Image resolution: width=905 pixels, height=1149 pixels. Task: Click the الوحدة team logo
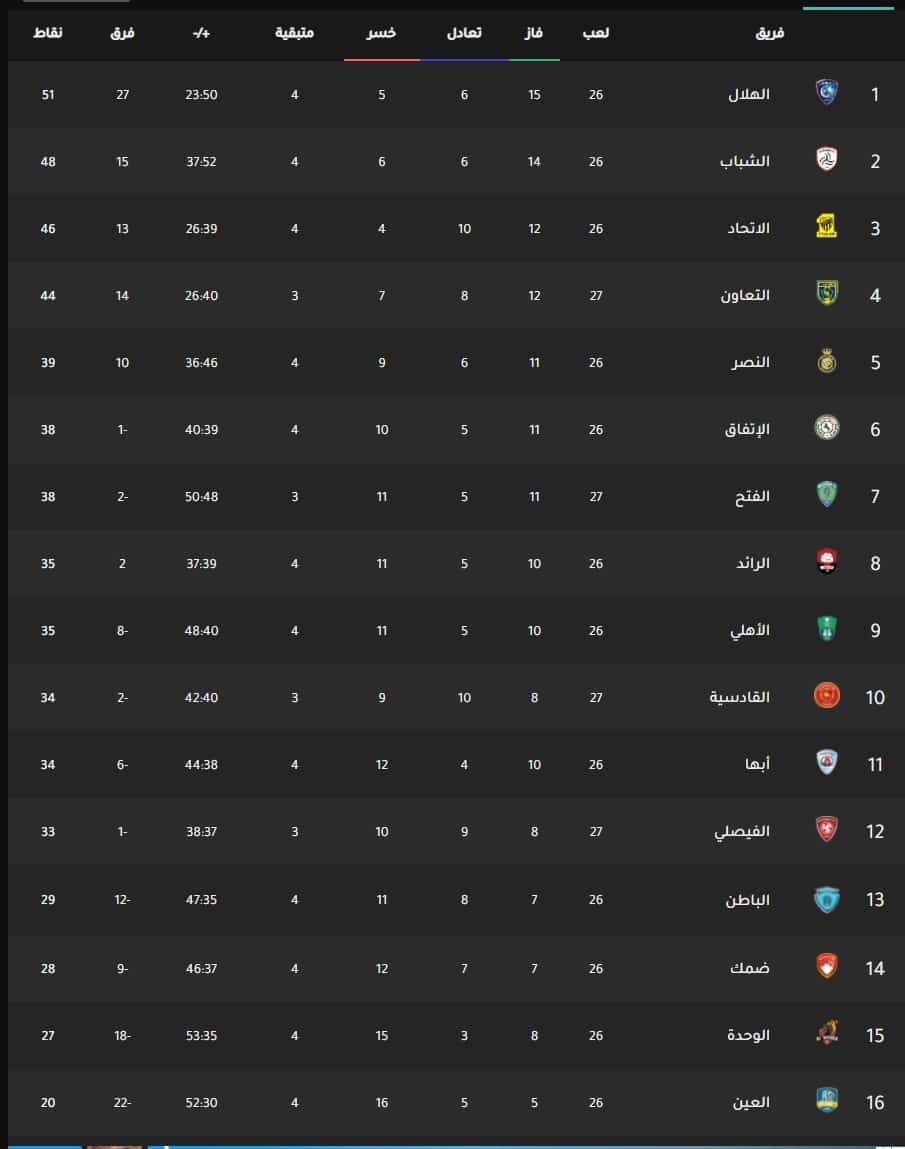click(827, 1033)
